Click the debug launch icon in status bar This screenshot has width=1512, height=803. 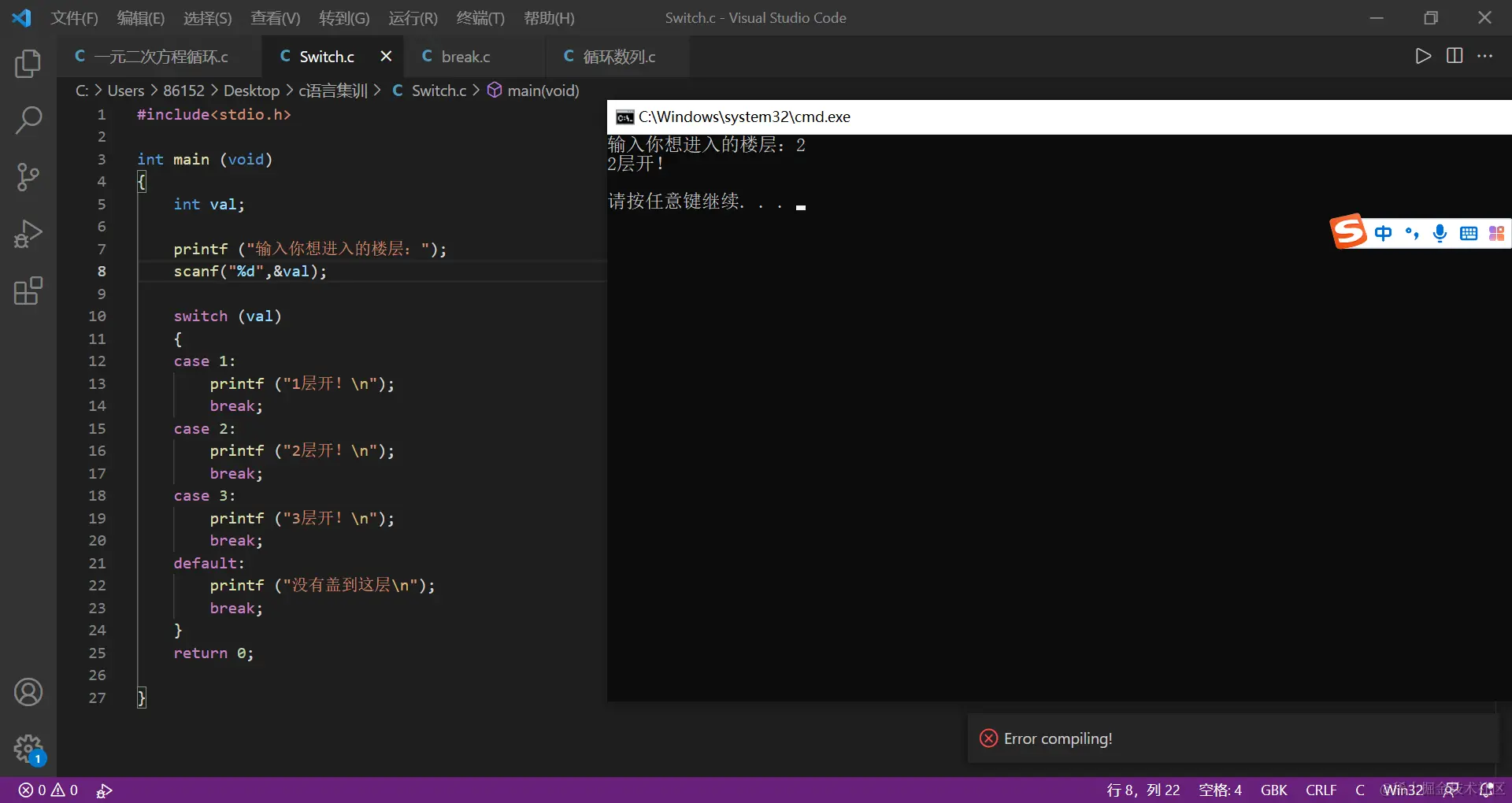[104, 790]
